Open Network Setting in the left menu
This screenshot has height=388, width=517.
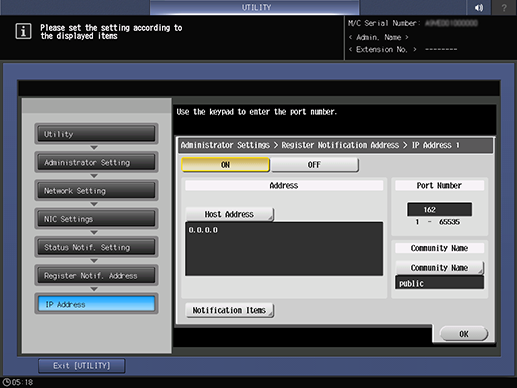[x=96, y=191]
